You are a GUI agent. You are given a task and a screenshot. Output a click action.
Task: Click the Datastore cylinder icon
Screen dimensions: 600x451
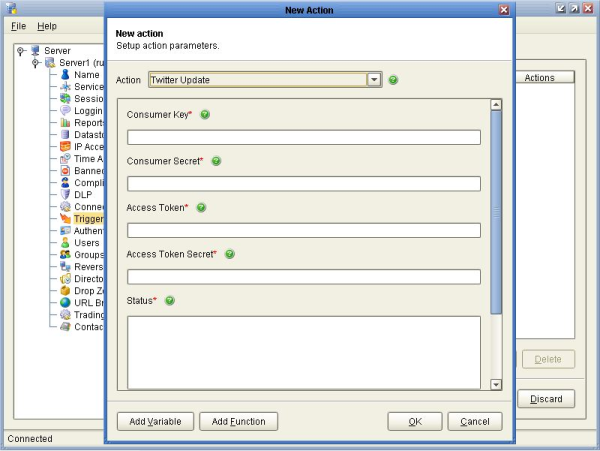(65, 134)
